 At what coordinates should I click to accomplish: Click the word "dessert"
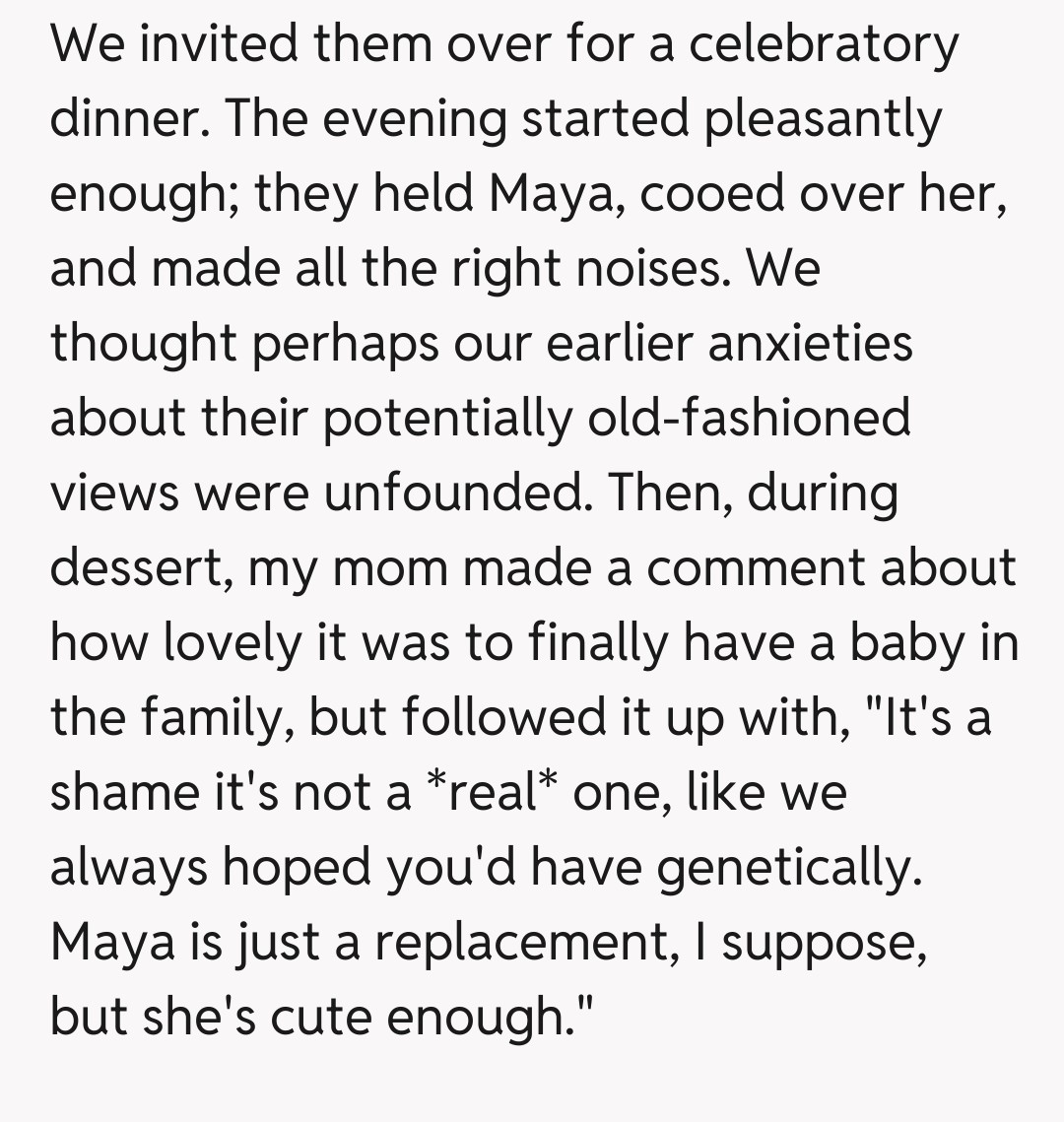click(x=139, y=568)
